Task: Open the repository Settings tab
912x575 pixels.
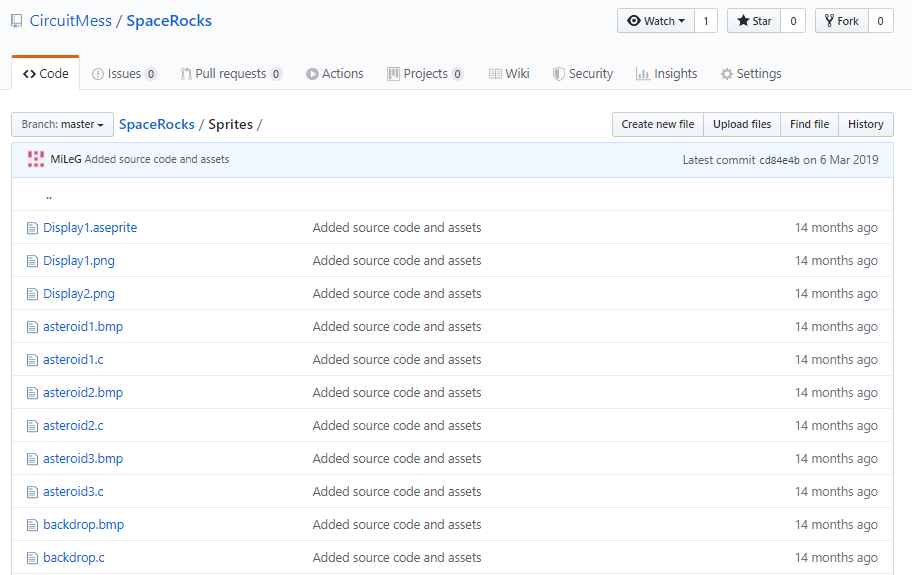Action: point(751,74)
